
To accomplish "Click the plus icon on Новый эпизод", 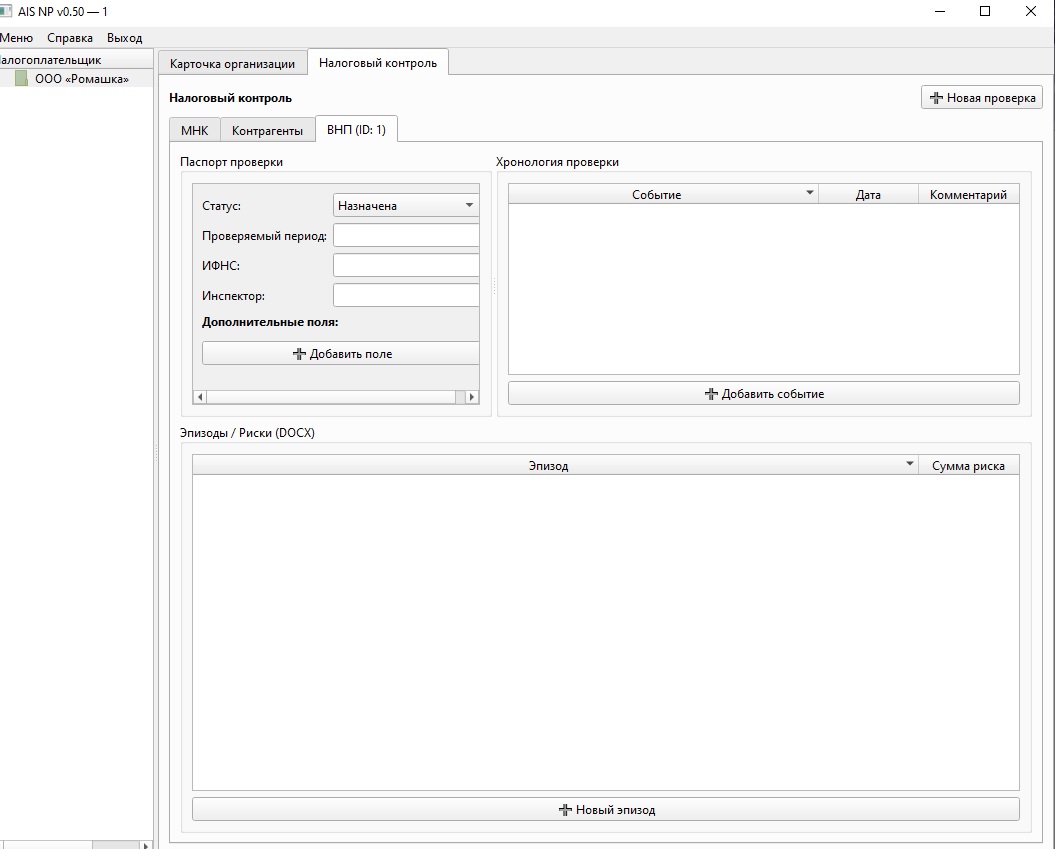I will click(565, 810).
